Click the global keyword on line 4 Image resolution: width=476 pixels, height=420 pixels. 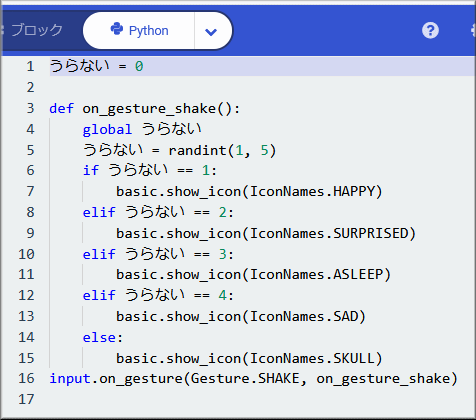(x=107, y=129)
